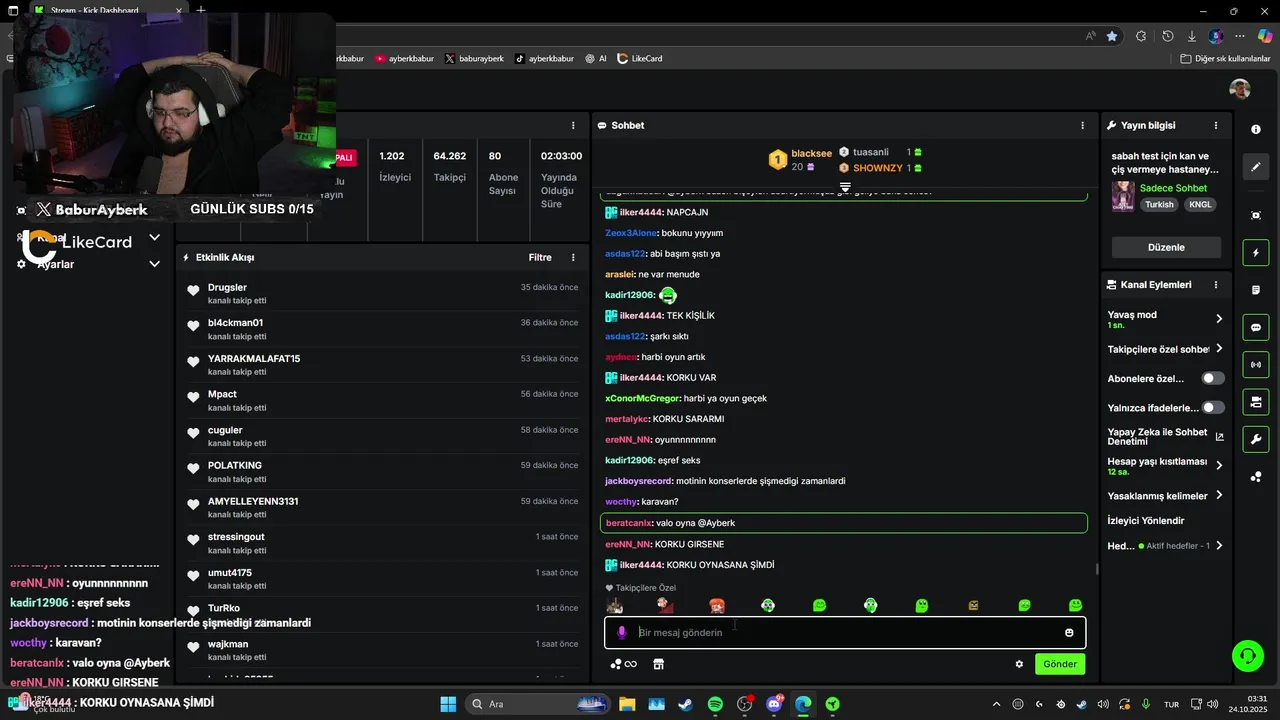Click the Turkish language tag
This screenshot has height=720, width=1280.
click(1159, 204)
